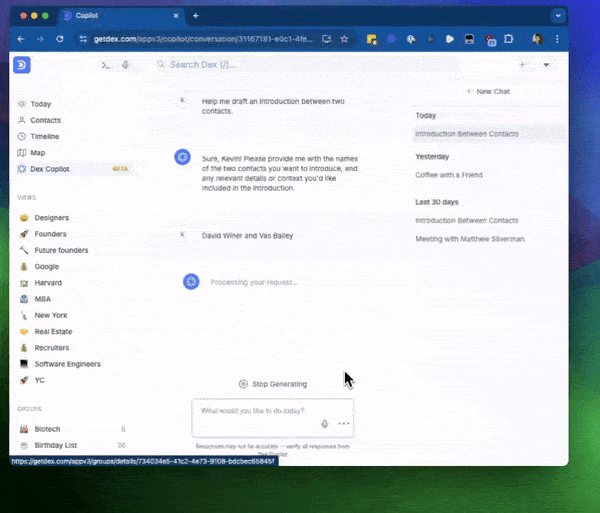600x513 pixels.
Task: Click the play-shaped extension icon
Action: [x=450, y=39]
